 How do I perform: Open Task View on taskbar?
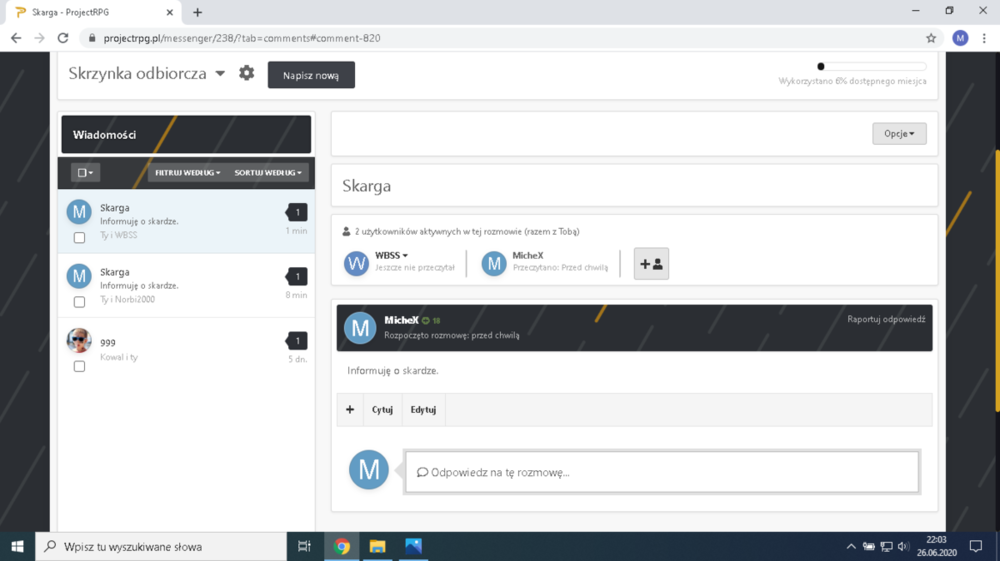pos(304,546)
